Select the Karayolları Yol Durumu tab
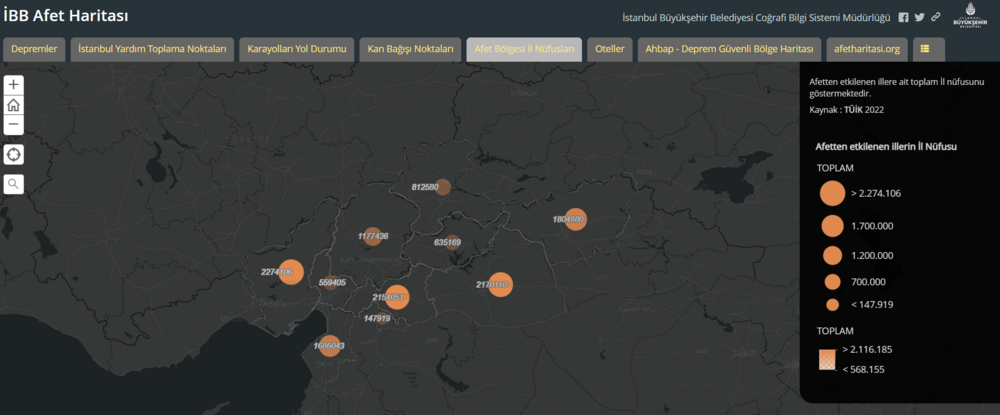 point(296,49)
